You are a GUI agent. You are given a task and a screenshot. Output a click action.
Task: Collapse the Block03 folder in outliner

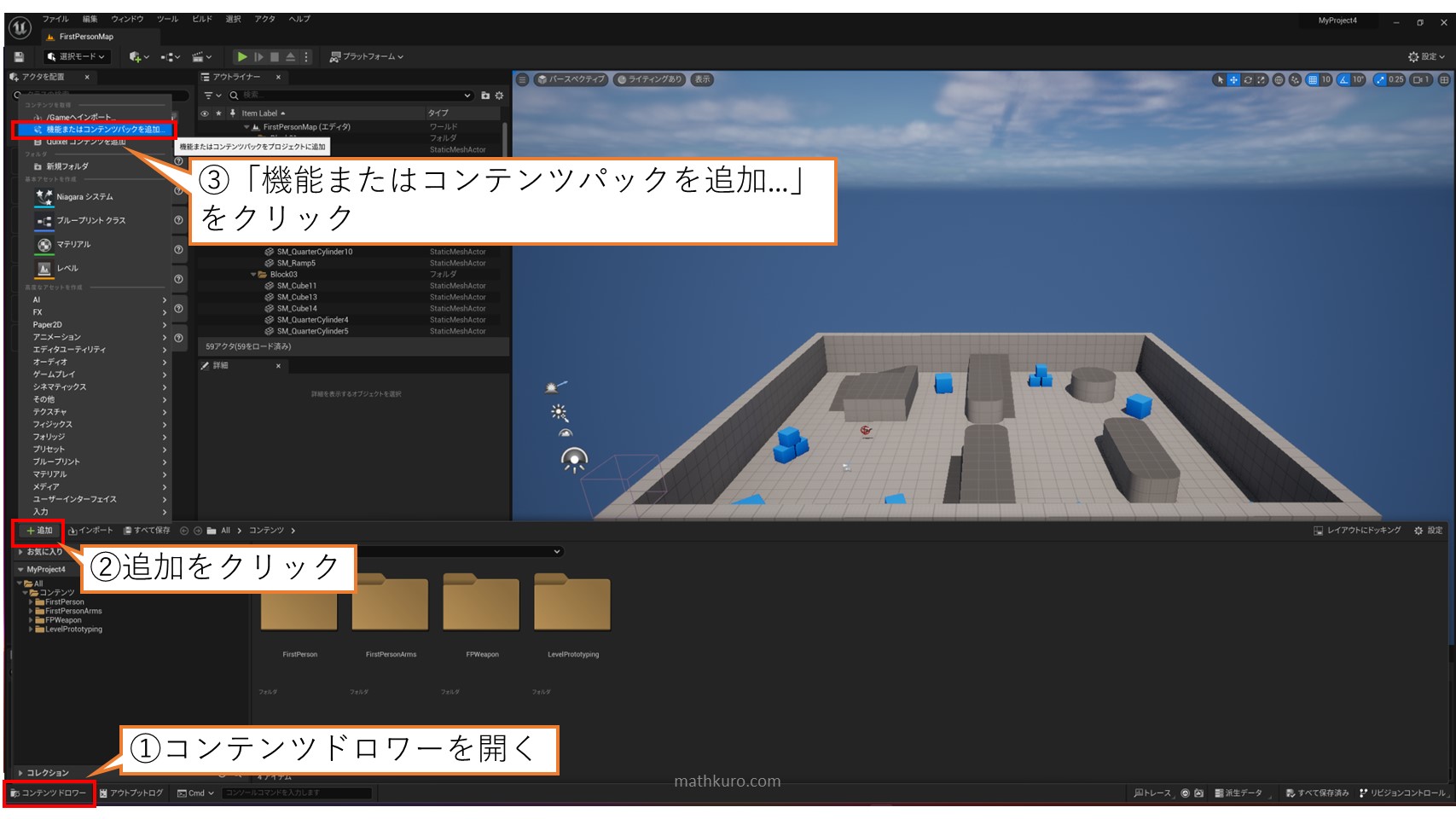point(253,275)
